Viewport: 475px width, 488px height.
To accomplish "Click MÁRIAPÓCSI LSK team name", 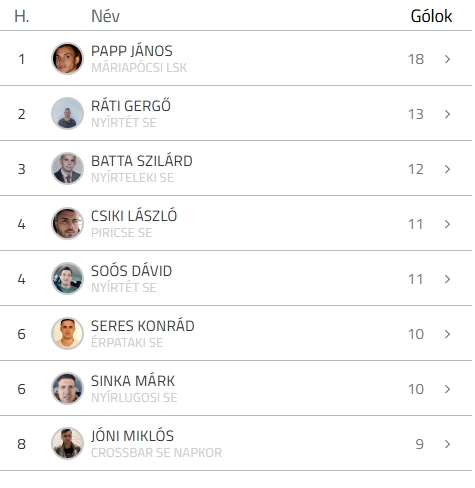I will pyautogui.click(x=139, y=68).
